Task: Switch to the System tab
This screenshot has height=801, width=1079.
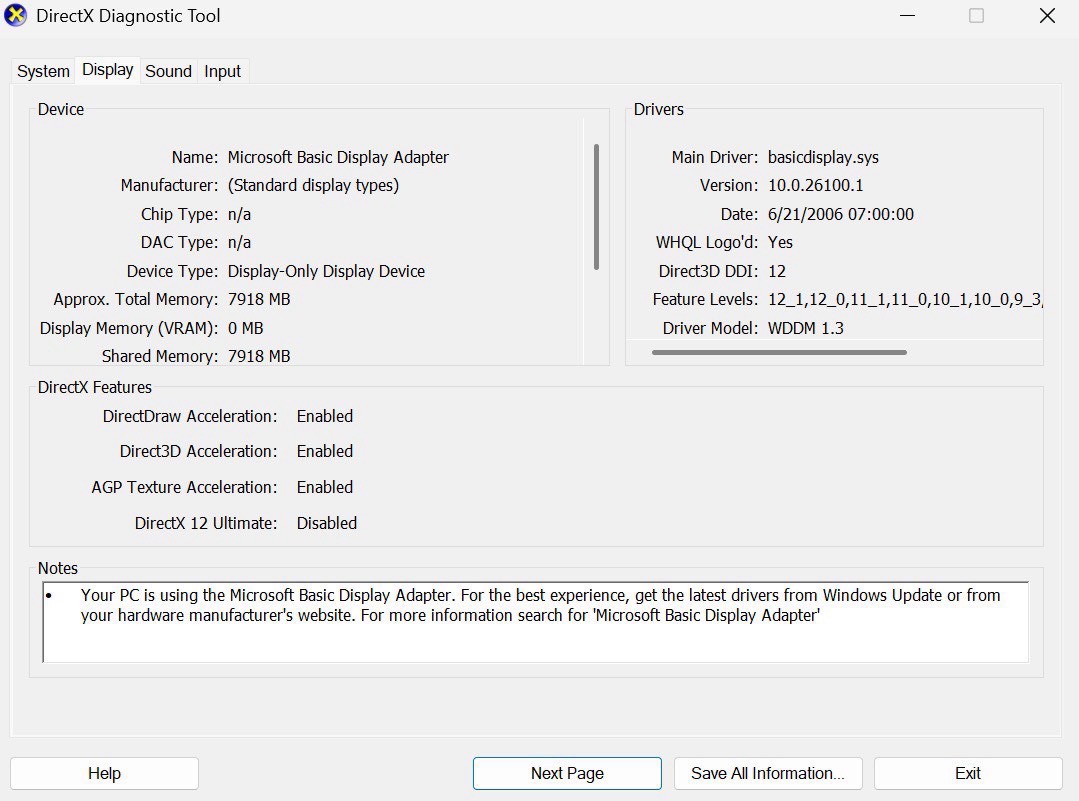Action: point(43,71)
